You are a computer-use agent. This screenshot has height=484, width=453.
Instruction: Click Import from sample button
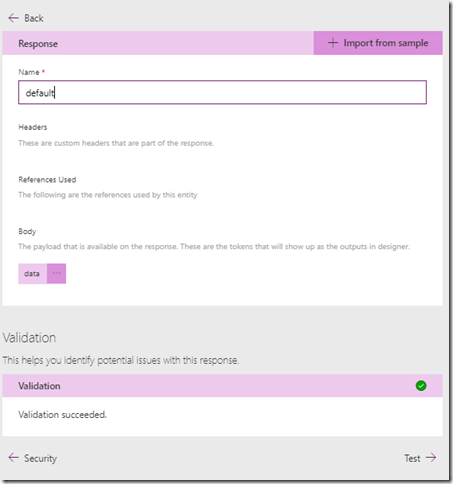pyautogui.click(x=378, y=43)
